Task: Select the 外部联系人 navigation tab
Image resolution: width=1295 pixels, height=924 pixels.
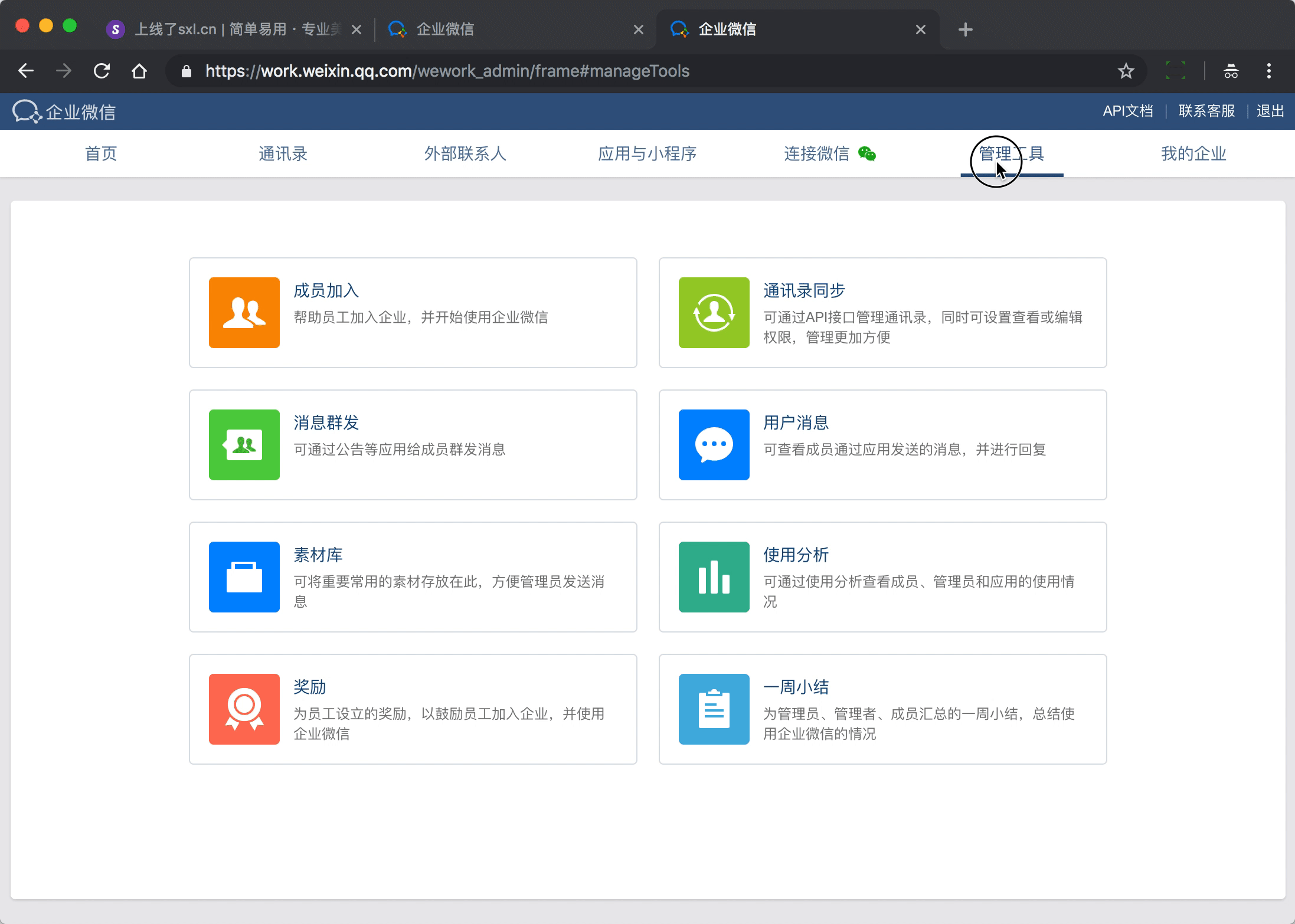Action: (465, 154)
